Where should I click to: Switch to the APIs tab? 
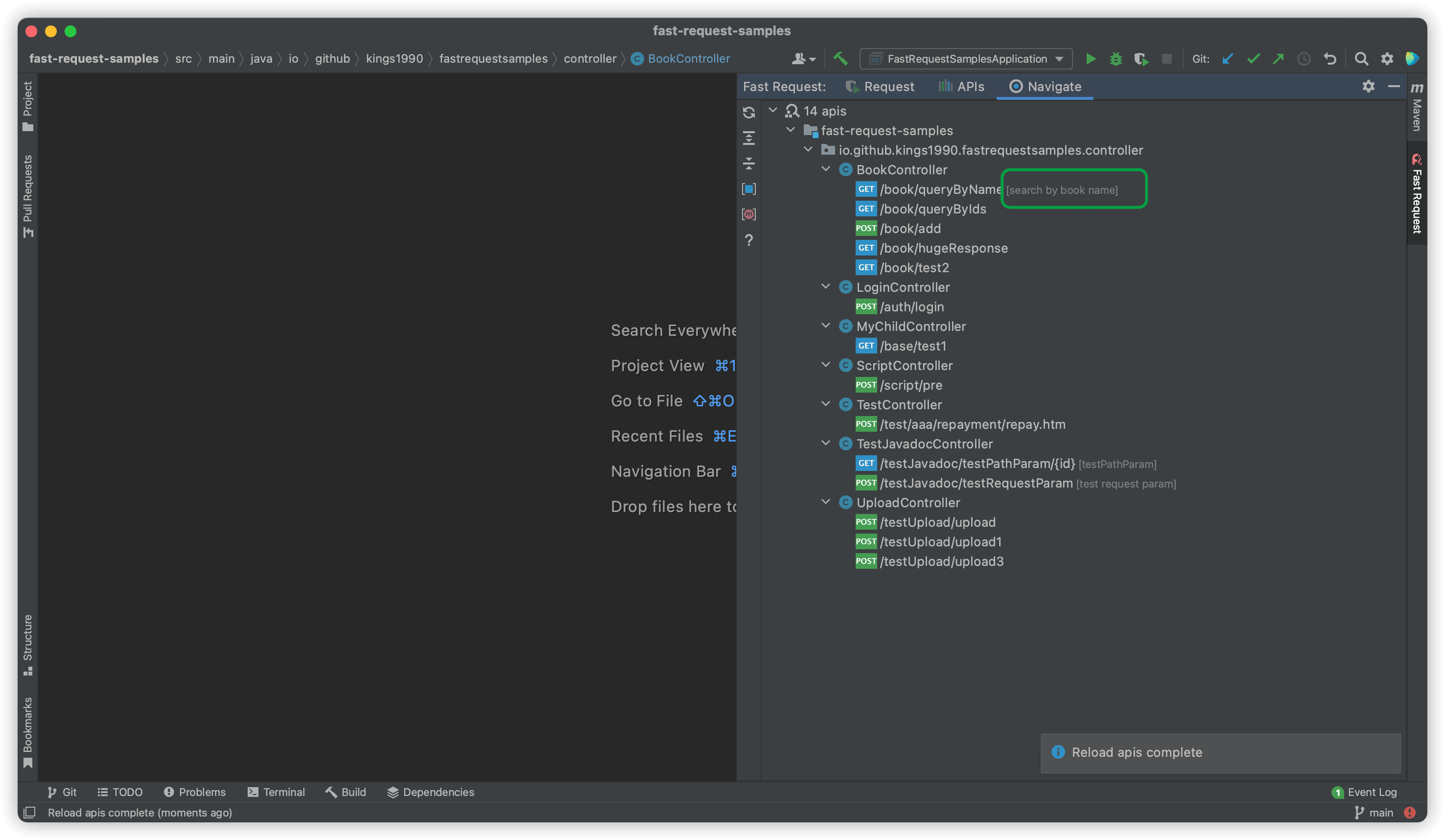(961, 86)
